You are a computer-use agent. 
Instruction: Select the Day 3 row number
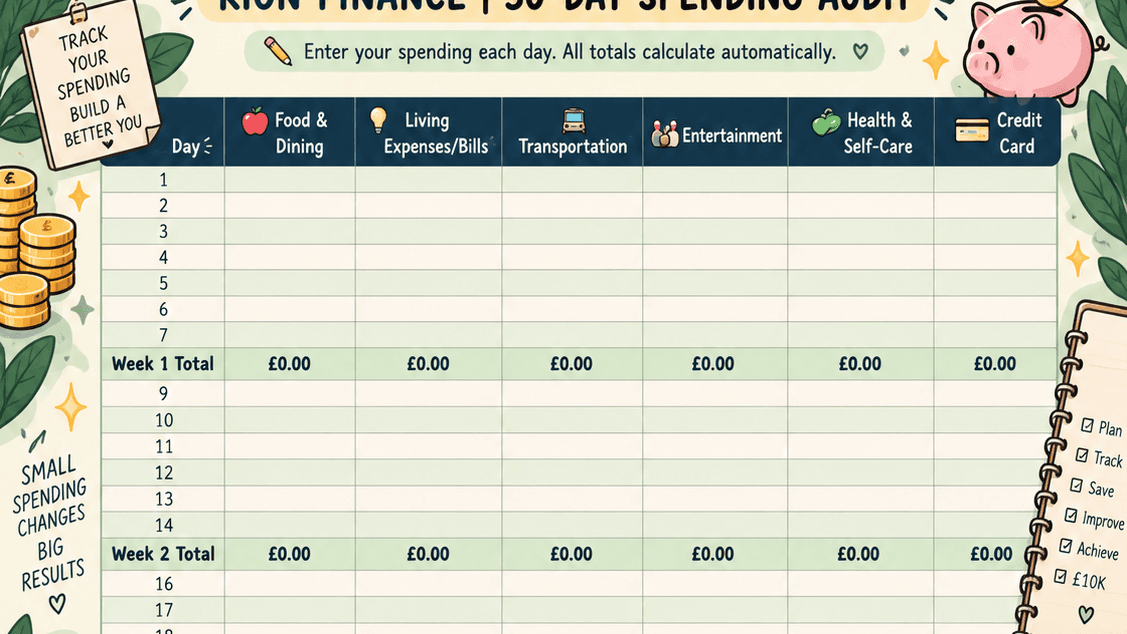coord(163,231)
